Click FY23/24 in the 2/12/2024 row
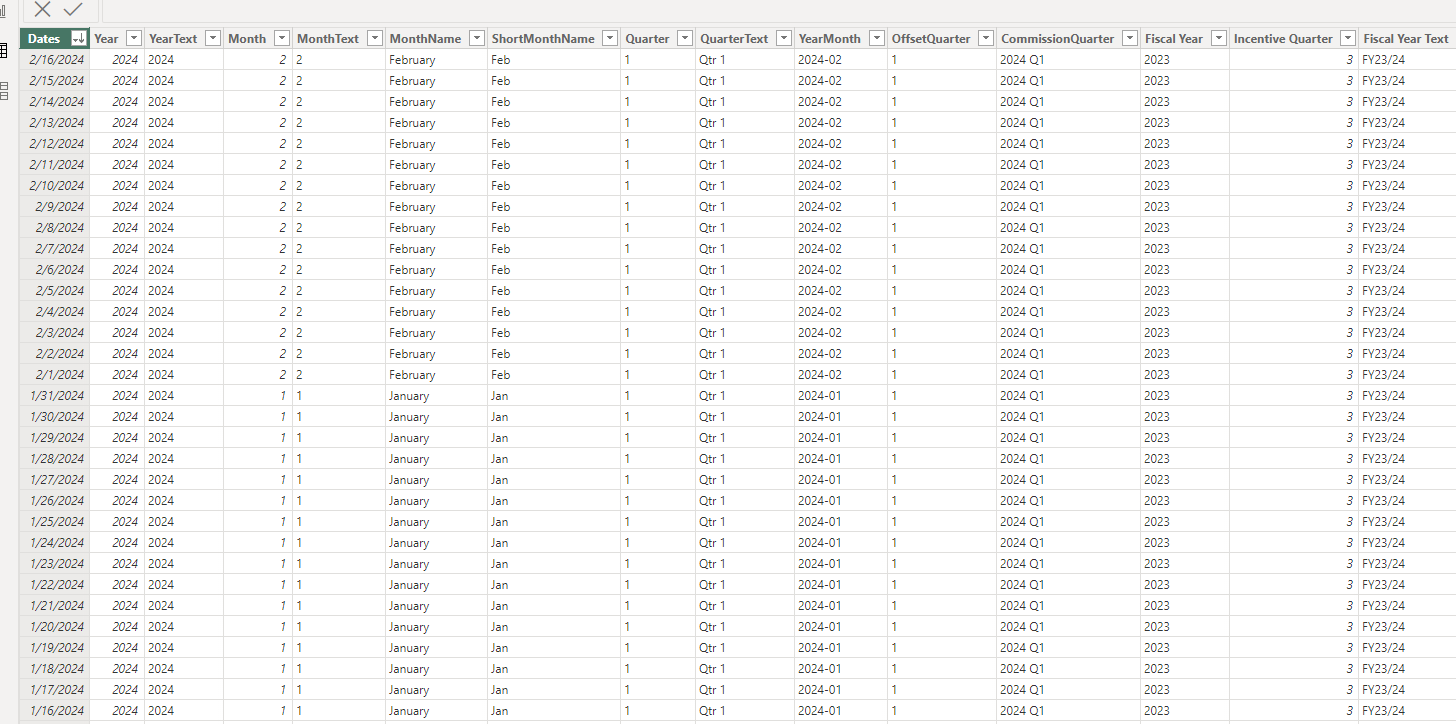This screenshot has height=724, width=1456. [1383, 144]
